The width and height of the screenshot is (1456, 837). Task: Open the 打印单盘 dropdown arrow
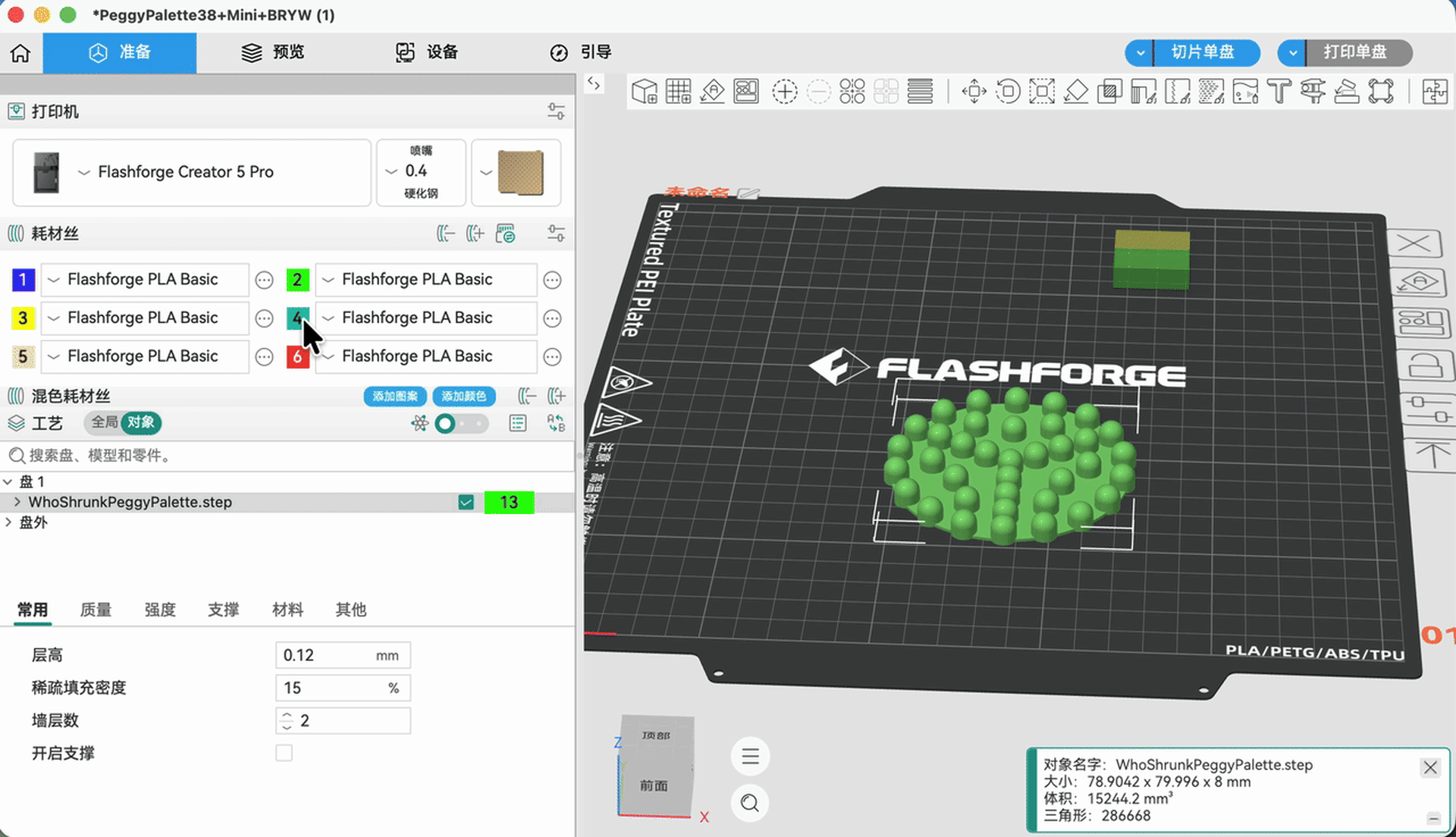(x=1292, y=53)
